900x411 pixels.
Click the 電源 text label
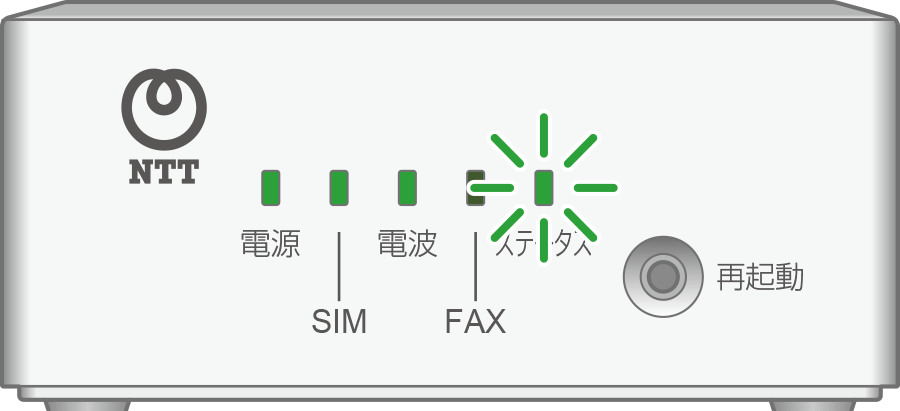pyautogui.click(x=270, y=244)
